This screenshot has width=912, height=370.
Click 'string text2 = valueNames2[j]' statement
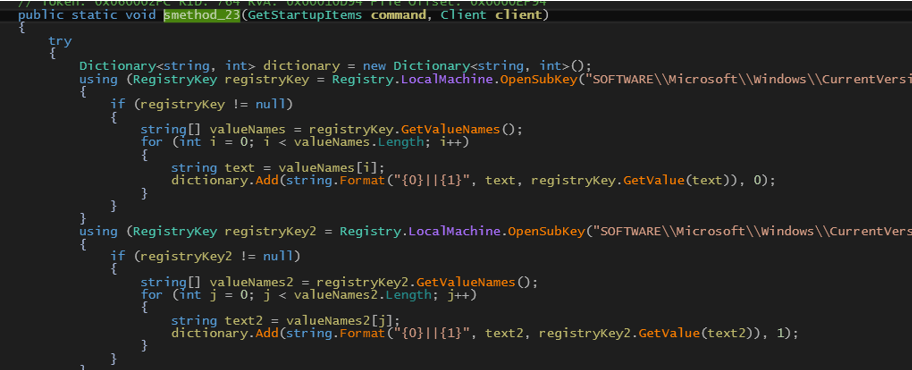[x=286, y=321]
